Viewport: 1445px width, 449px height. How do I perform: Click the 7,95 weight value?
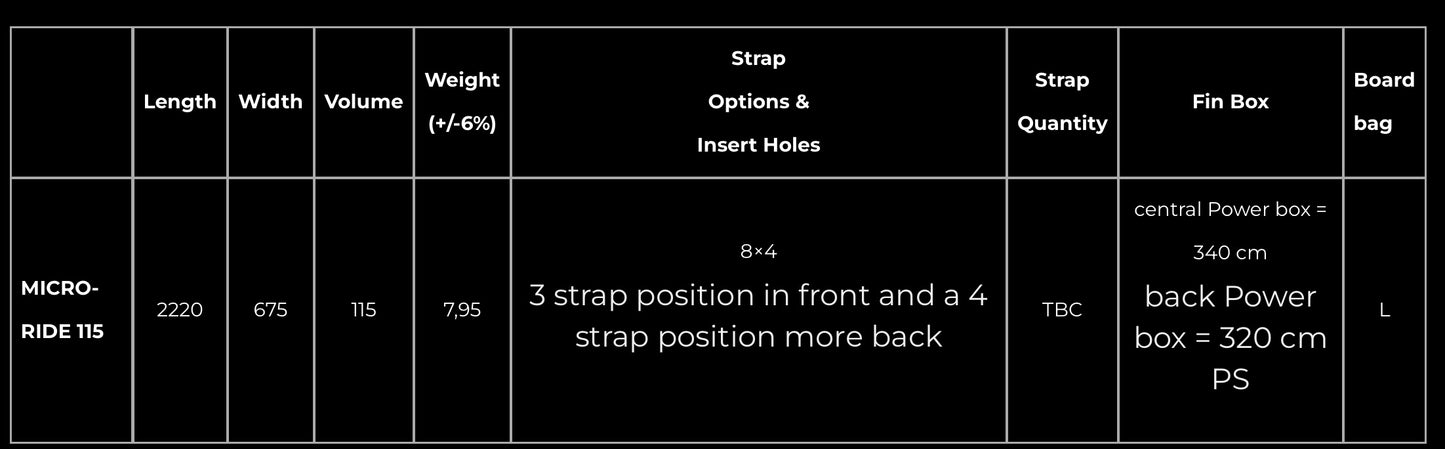tap(462, 310)
